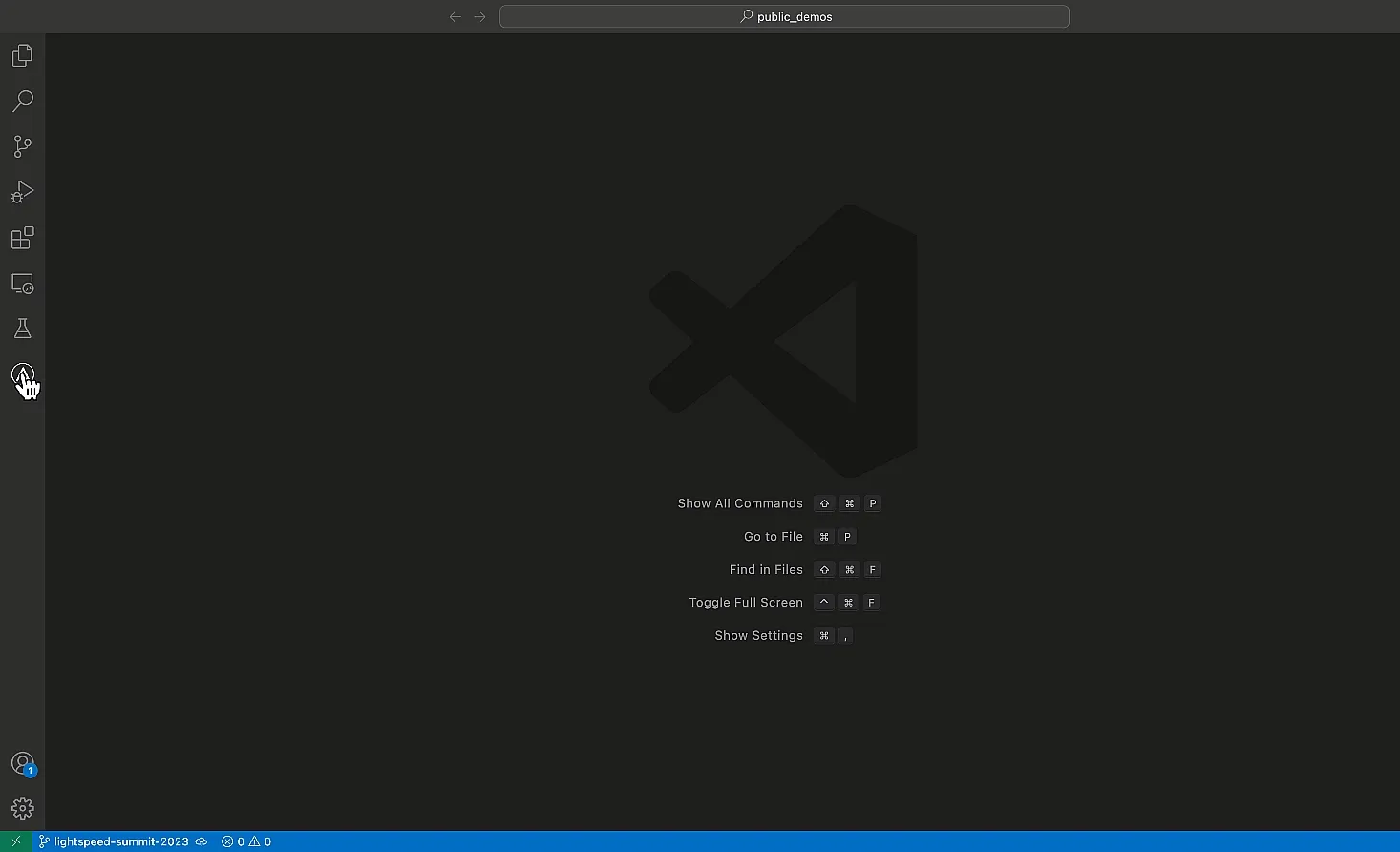Open the Testing view
The width and height of the screenshot is (1400, 852).
21,328
